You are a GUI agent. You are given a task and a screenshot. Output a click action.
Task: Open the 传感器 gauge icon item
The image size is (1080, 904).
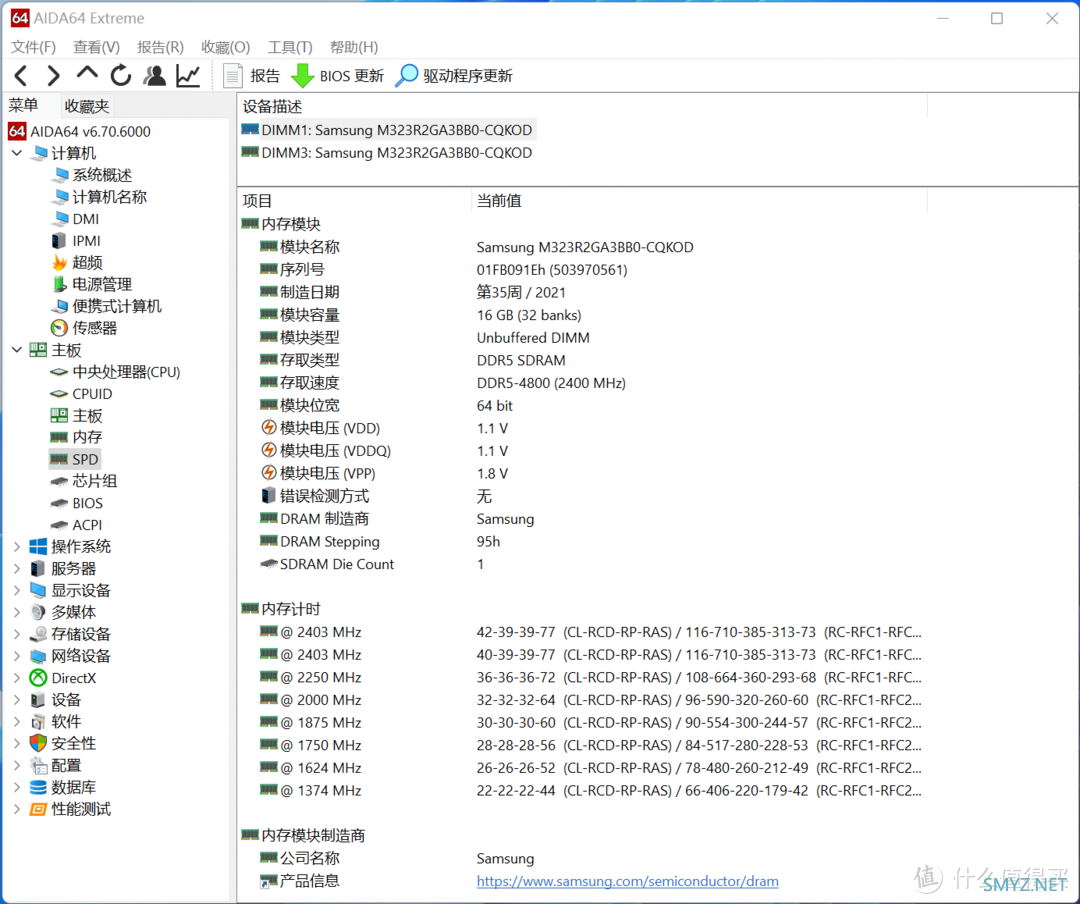click(x=84, y=328)
